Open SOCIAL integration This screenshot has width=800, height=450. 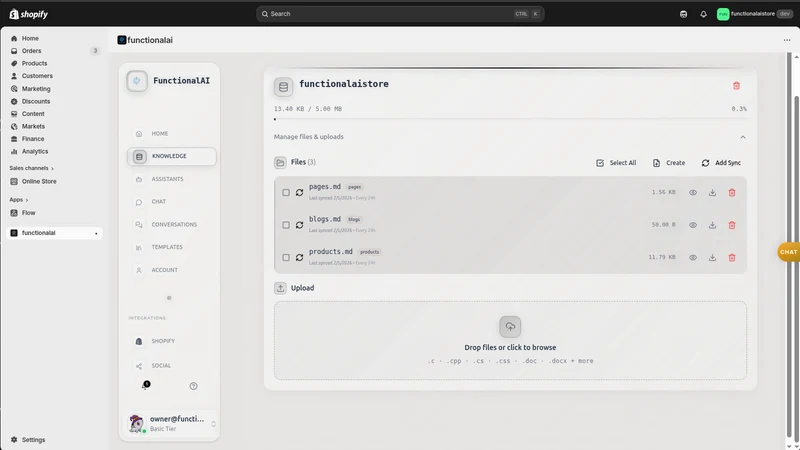click(x=161, y=366)
